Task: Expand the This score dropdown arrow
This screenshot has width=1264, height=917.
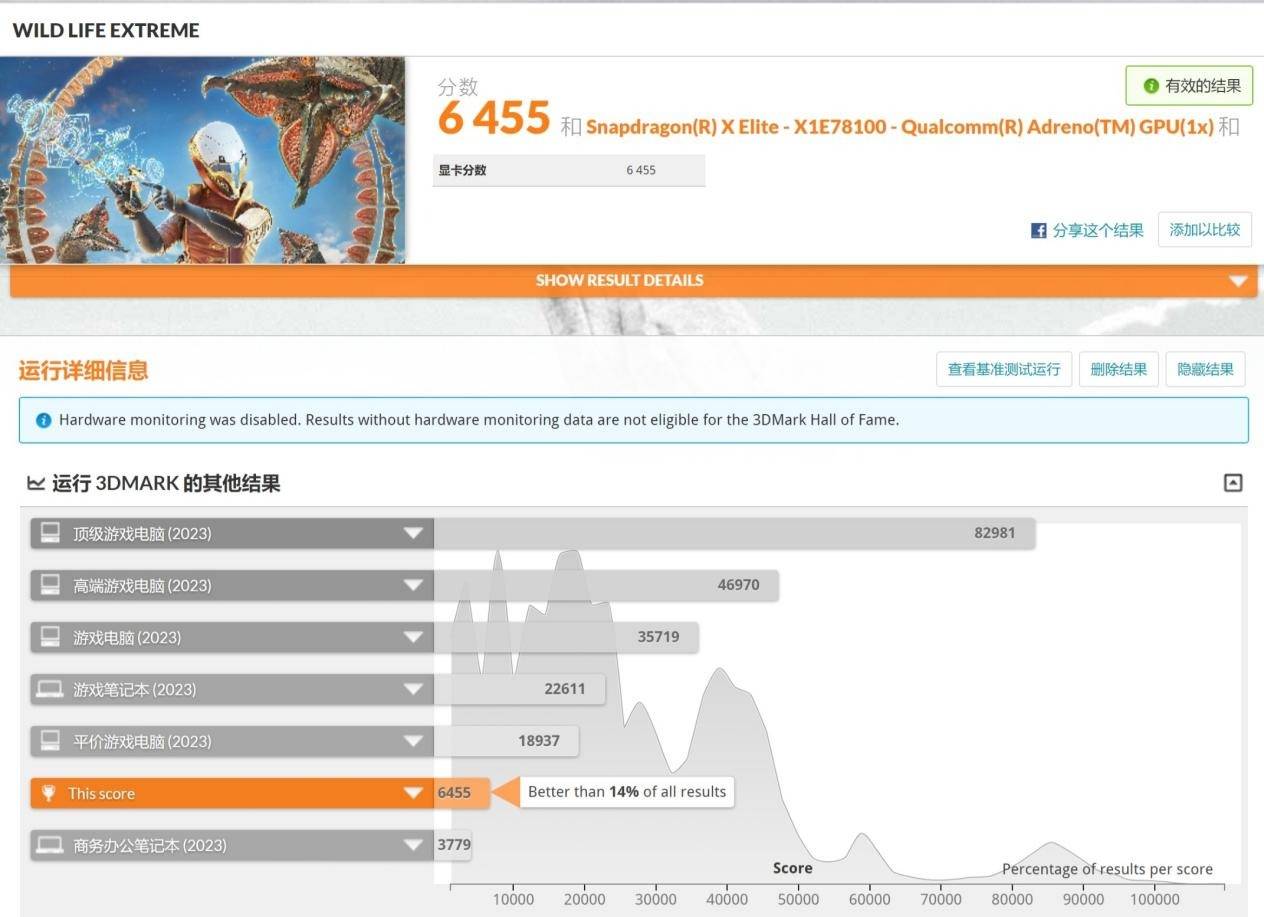Action: [x=413, y=793]
